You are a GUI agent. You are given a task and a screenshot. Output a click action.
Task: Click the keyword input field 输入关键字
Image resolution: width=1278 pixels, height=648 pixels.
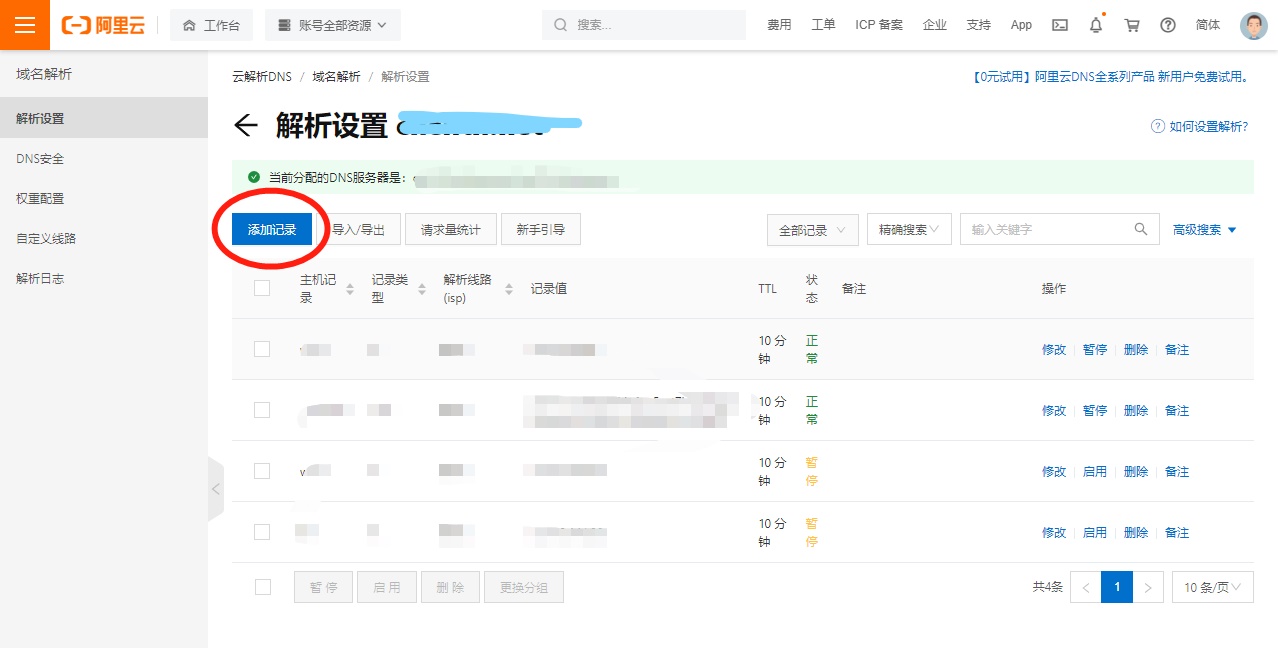pyautogui.click(x=1040, y=229)
